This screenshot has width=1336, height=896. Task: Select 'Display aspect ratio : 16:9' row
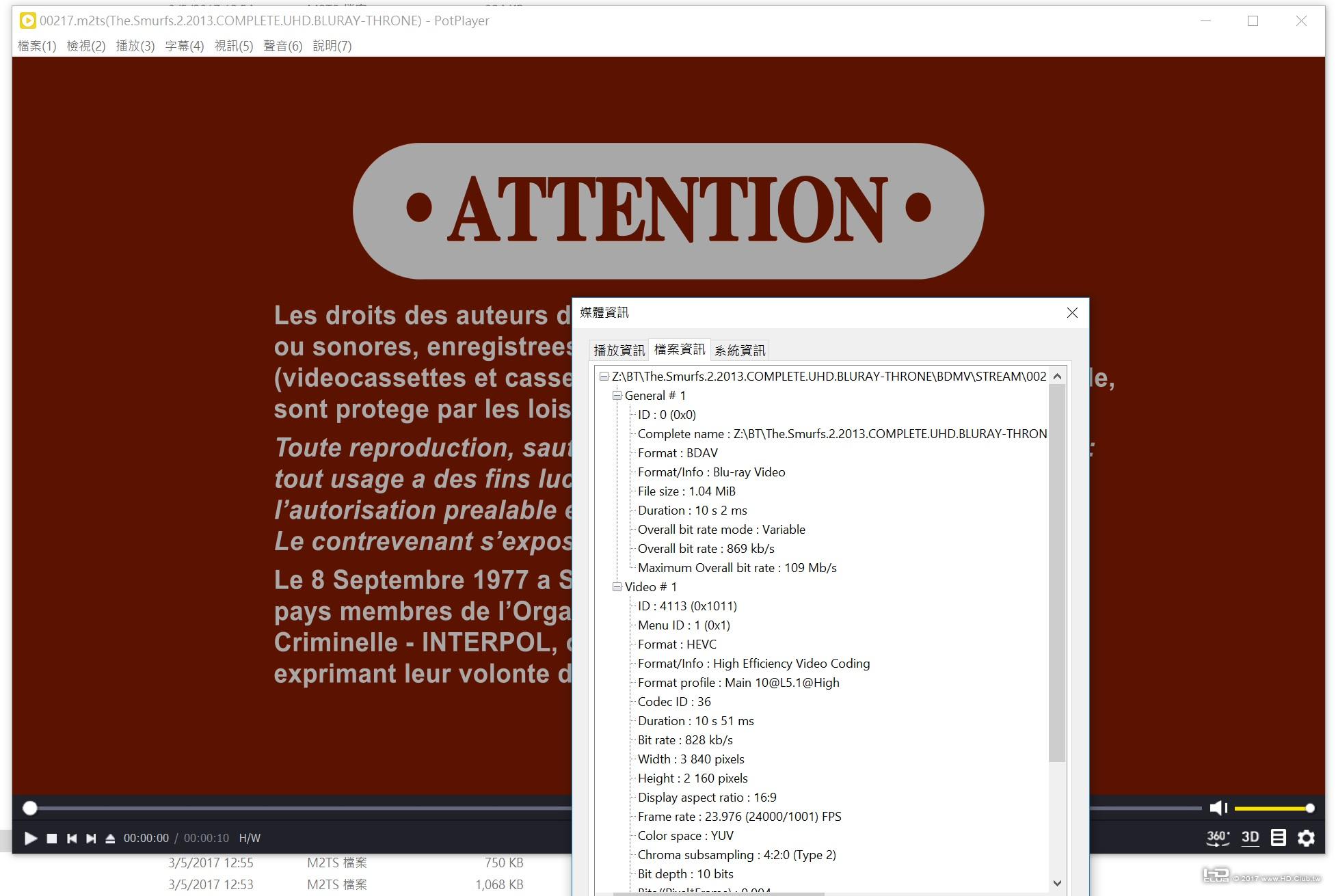point(707,797)
